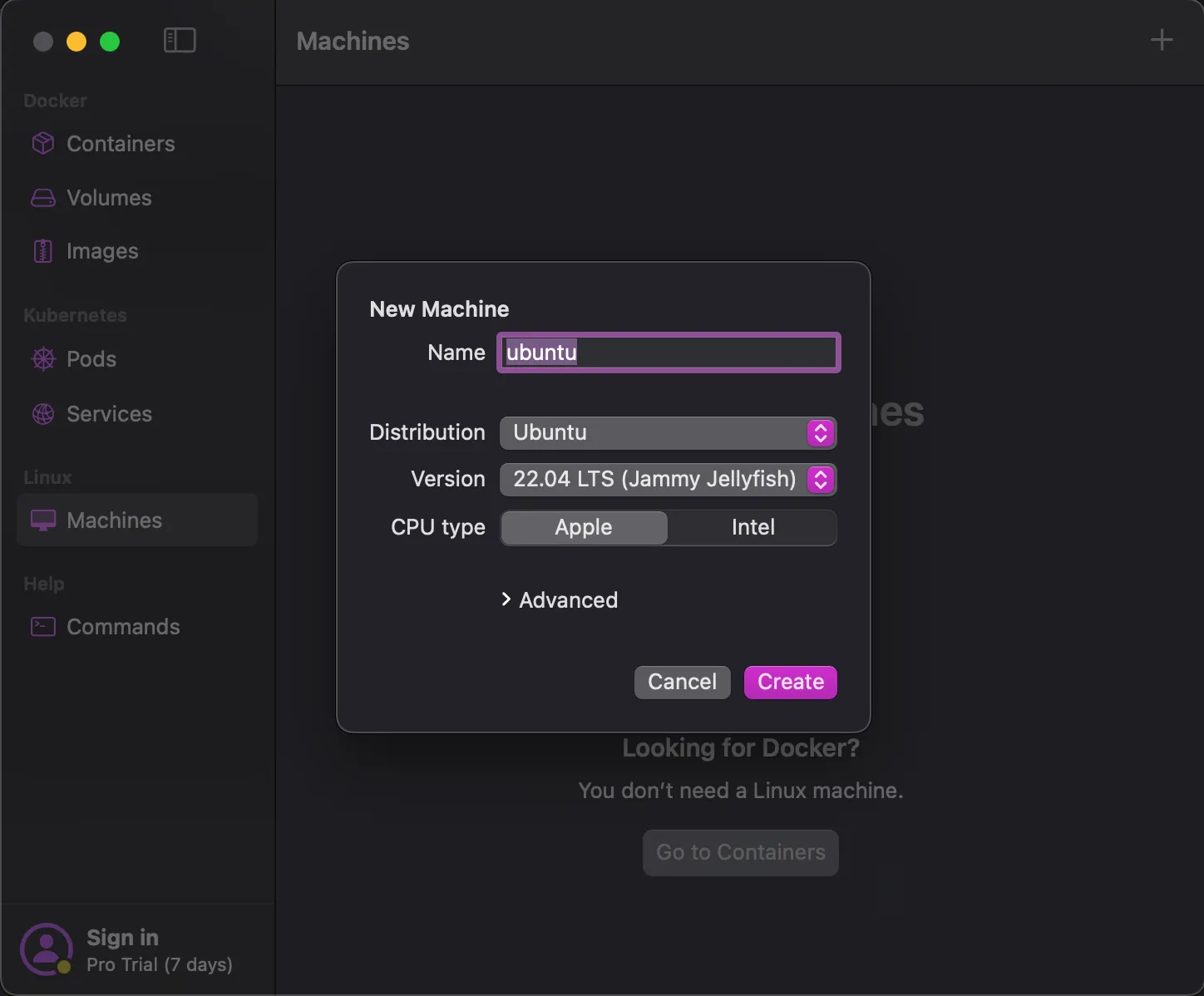Image resolution: width=1204 pixels, height=996 pixels.
Task: Click the Pods helm wheel icon
Action: pyautogui.click(x=43, y=359)
